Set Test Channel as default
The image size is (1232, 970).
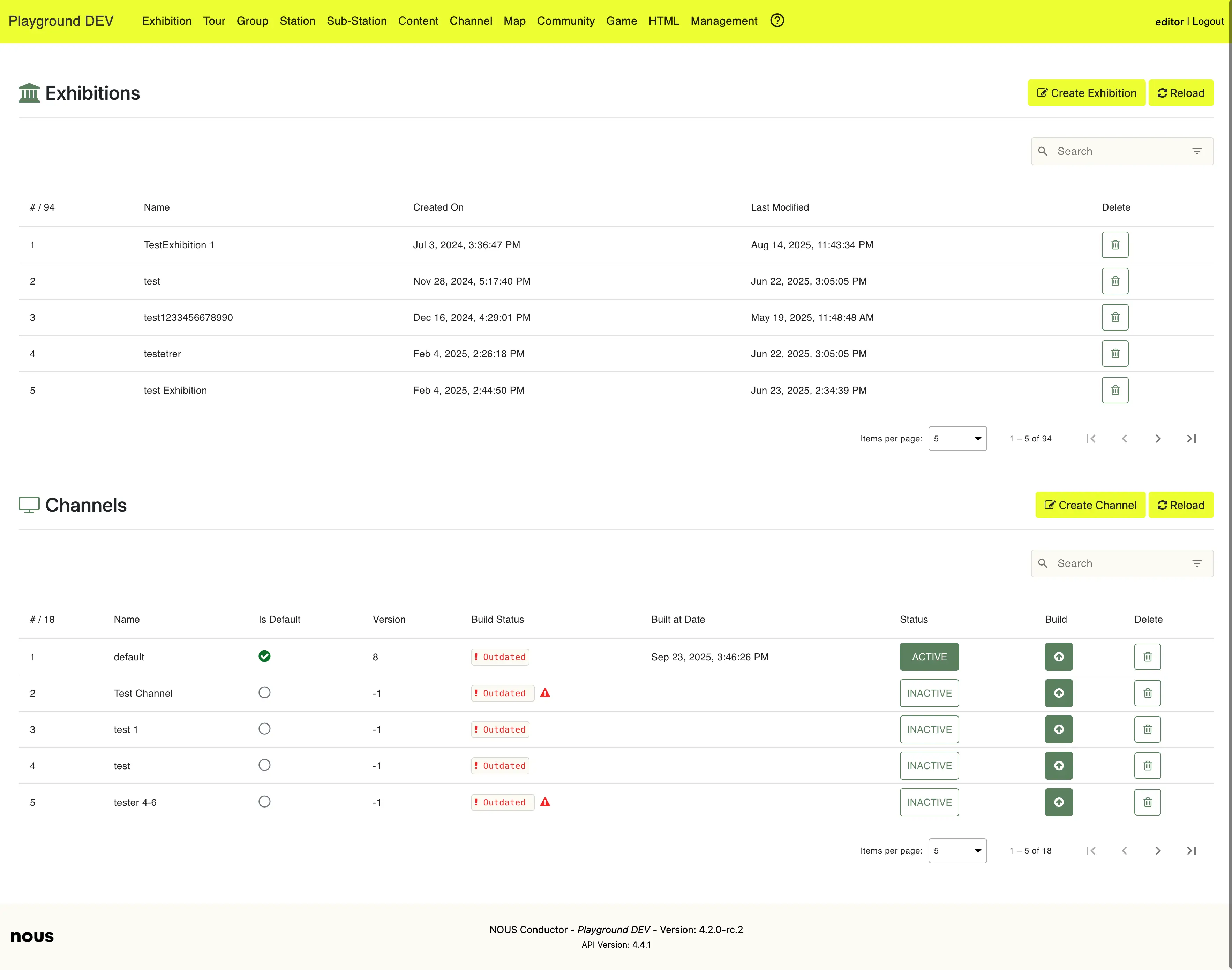tap(264, 693)
